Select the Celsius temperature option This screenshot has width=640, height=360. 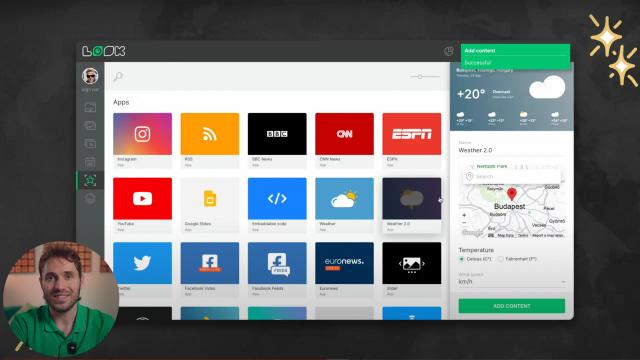462,259
